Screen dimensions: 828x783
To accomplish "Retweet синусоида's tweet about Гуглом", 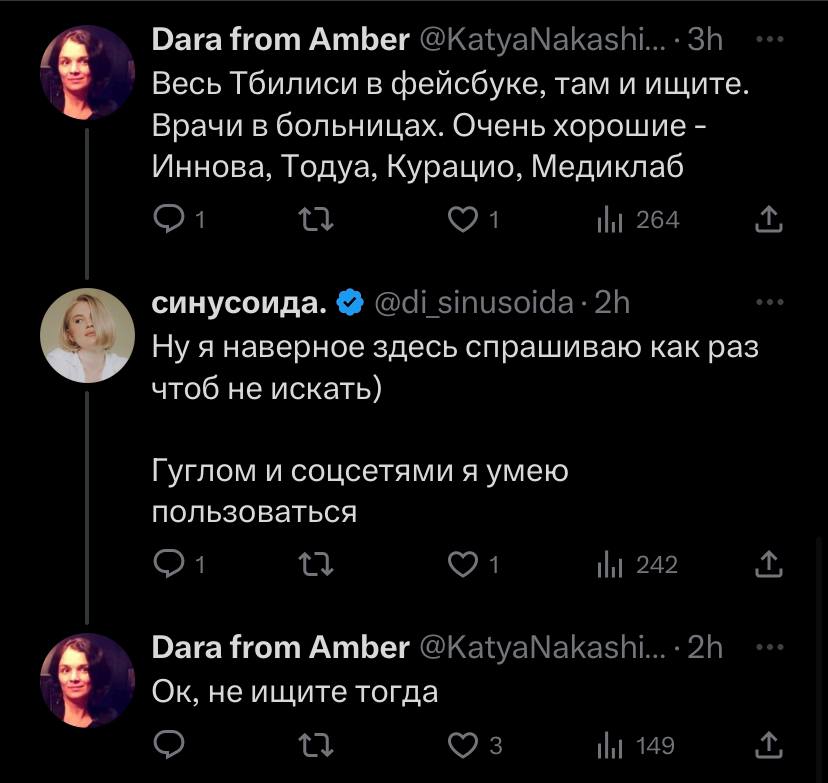I will 314,565.
